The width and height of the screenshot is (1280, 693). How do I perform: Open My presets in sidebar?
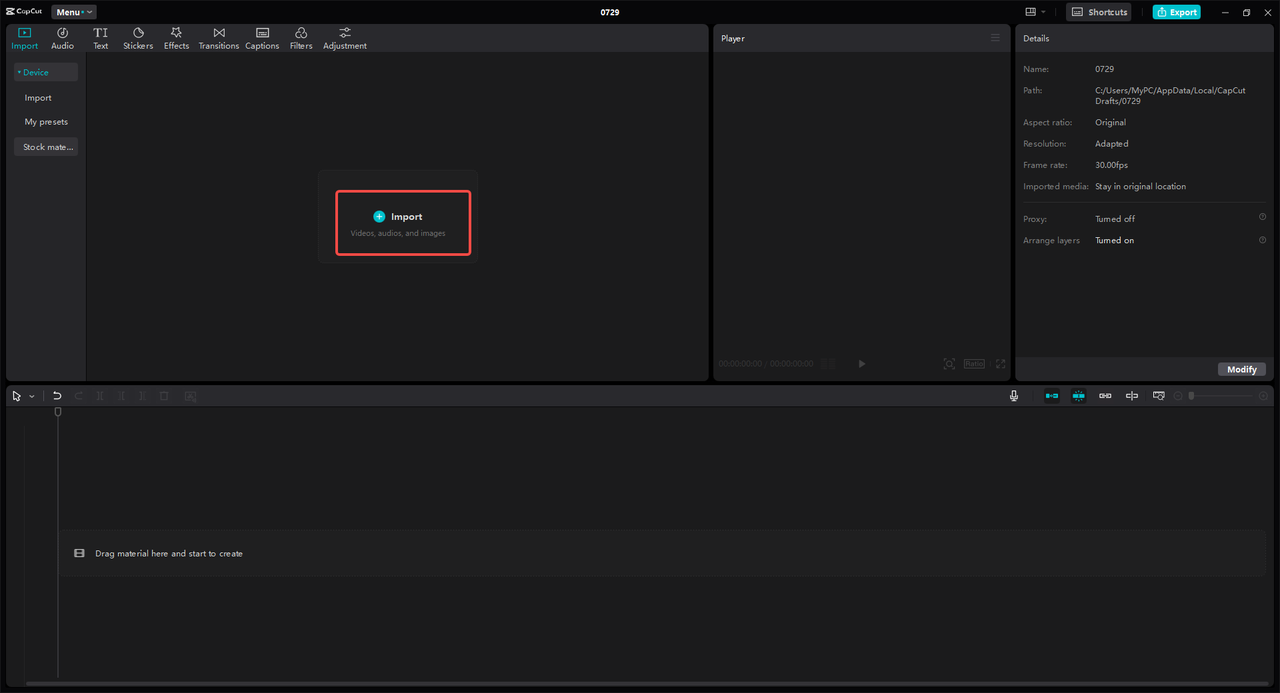tap(46, 122)
